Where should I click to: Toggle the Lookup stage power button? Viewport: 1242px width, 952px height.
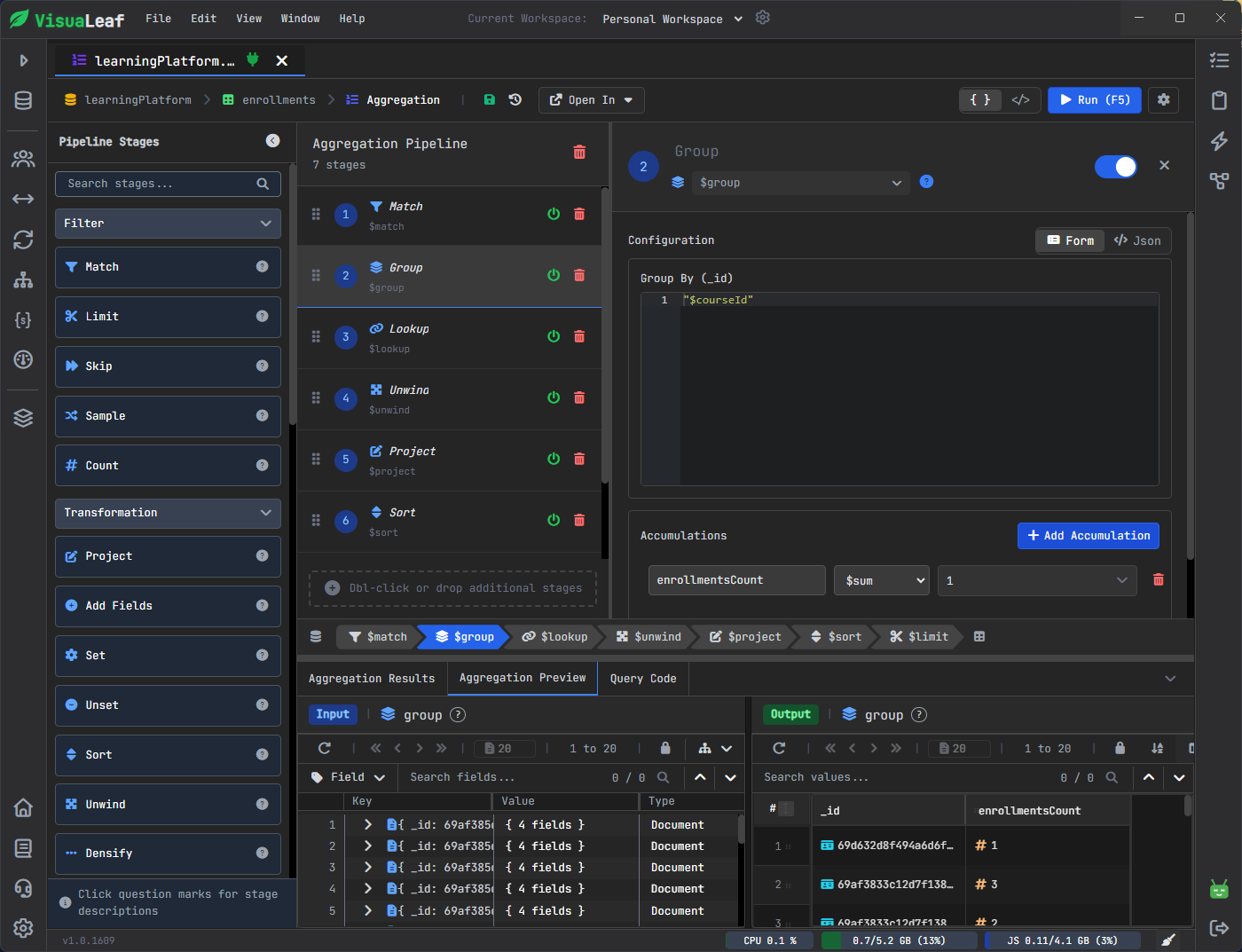[554, 336]
